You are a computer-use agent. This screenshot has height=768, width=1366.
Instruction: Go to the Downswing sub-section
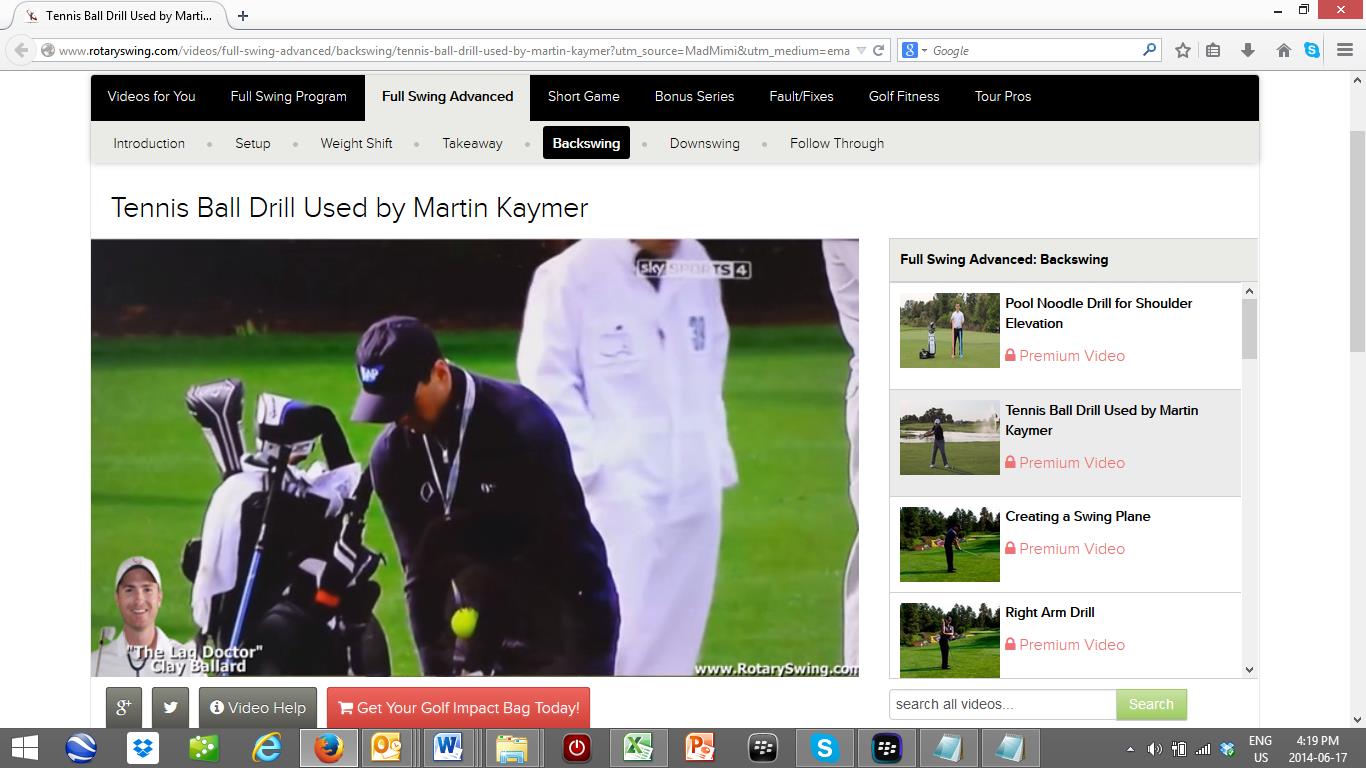point(705,143)
